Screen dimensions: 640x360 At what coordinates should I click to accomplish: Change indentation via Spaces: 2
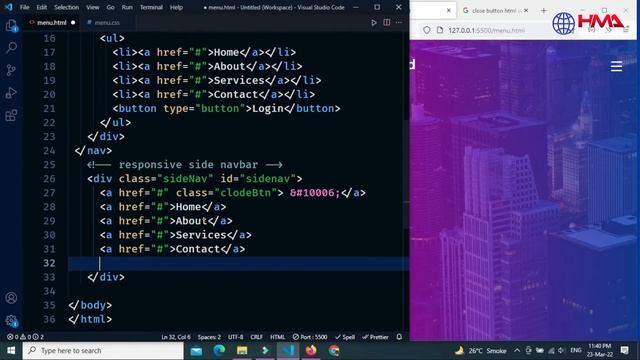click(x=209, y=337)
